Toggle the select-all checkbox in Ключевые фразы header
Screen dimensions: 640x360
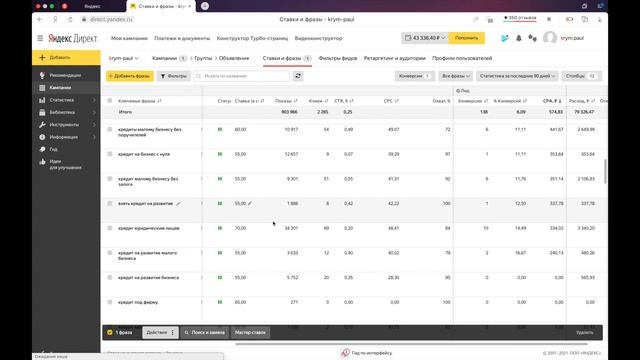(x=110, y=100)
